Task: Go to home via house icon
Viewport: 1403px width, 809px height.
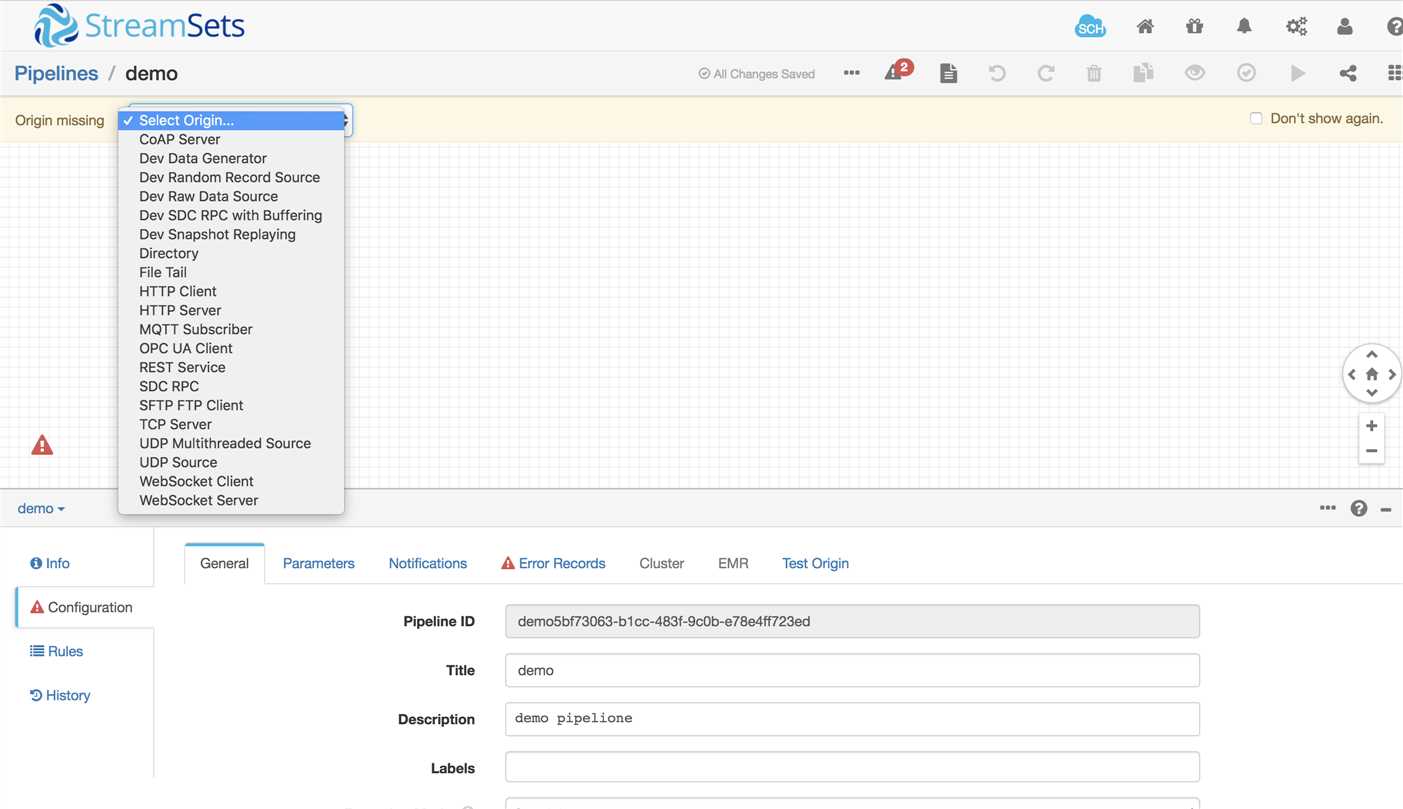Action: [x=1145, y=27]
